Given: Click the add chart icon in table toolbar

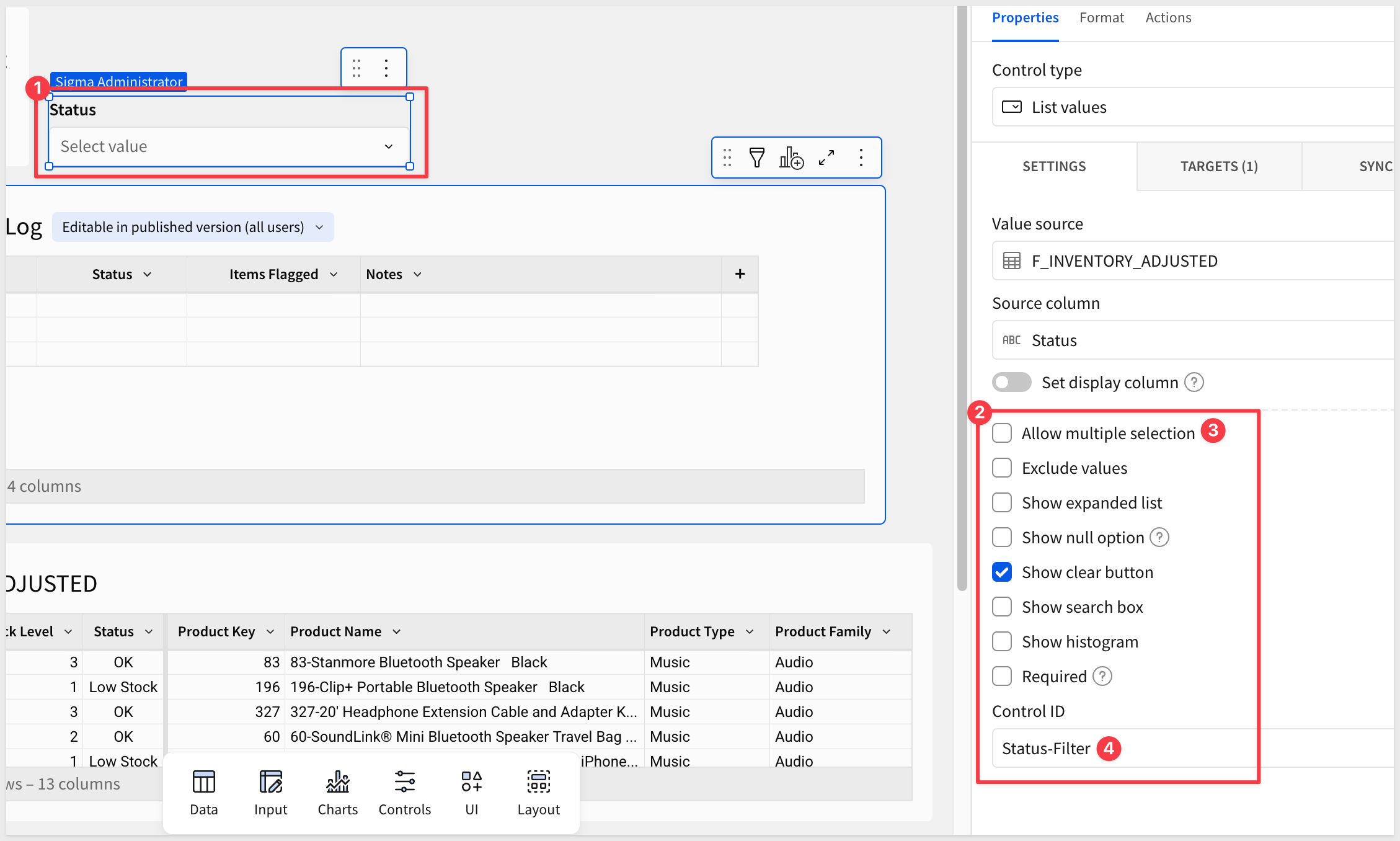Looking at the screenshot, I should coord(791,158).
